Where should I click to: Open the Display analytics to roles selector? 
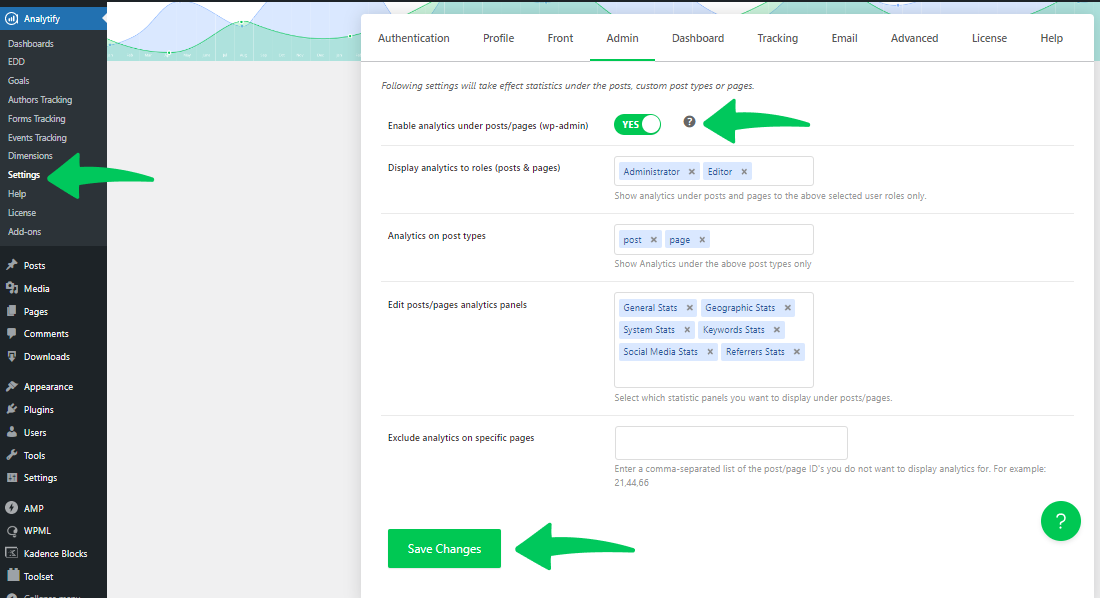pyautogui.click(x=713, y=171)
